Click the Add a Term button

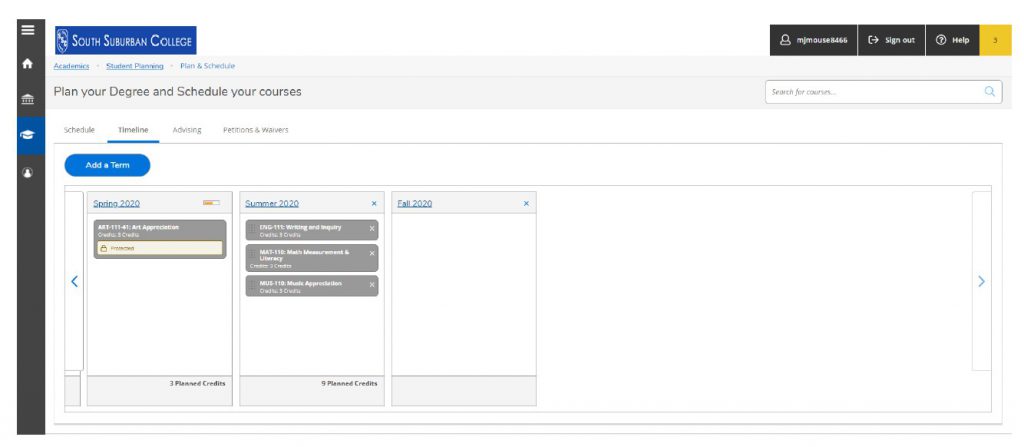(107, 165)
